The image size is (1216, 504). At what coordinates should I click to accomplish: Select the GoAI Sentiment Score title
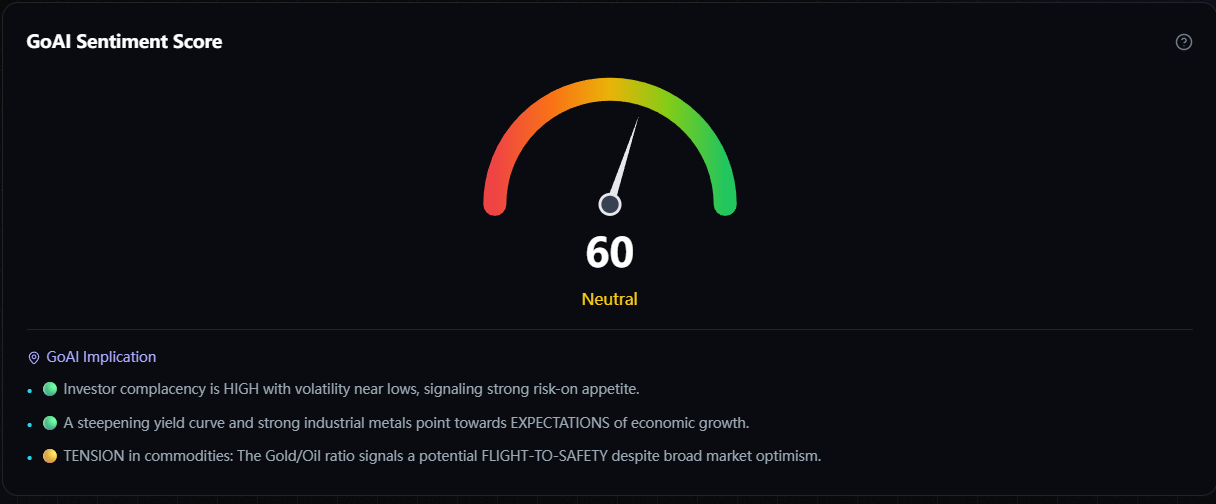[124, 42]
